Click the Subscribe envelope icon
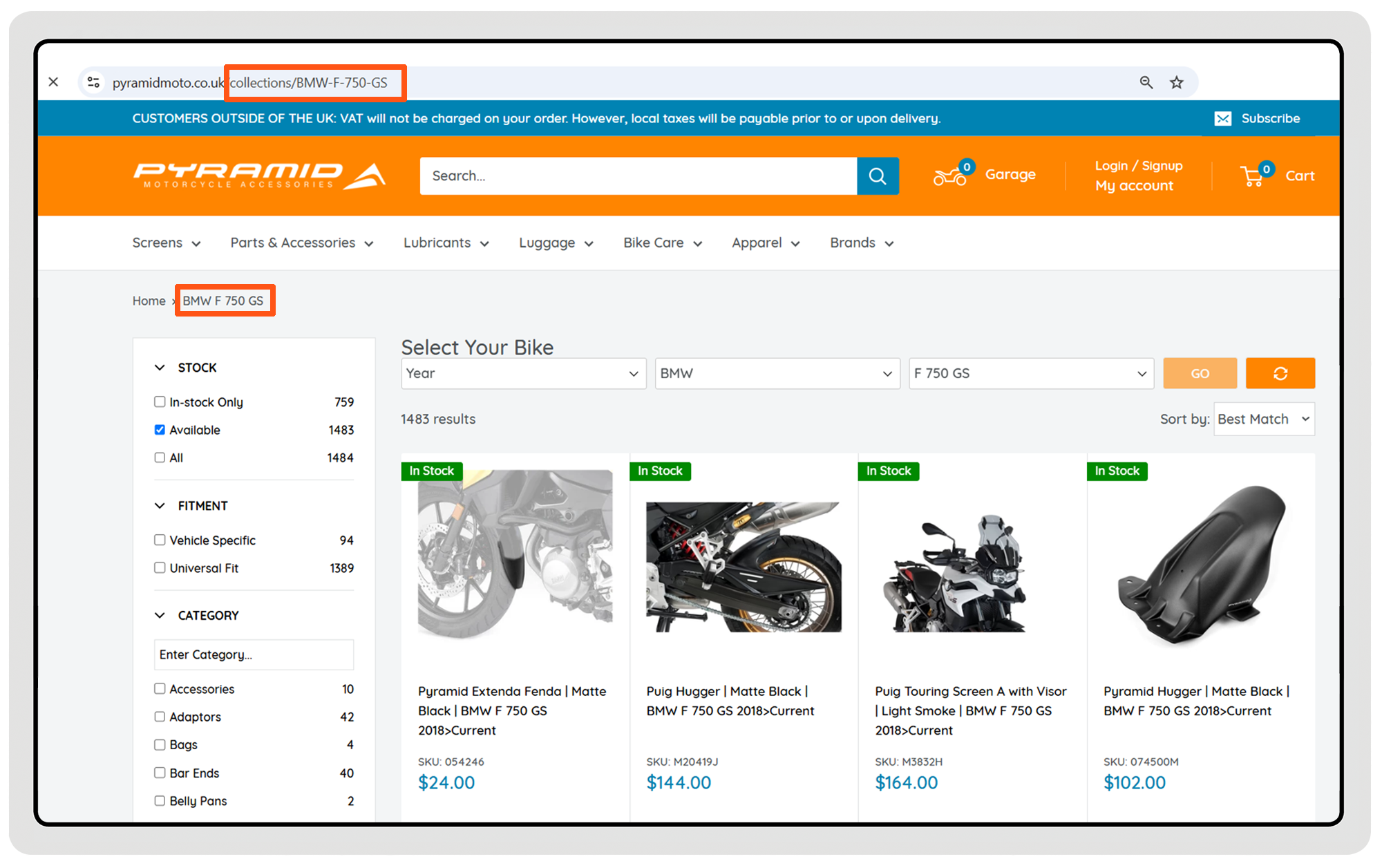 pos(1223,119)
